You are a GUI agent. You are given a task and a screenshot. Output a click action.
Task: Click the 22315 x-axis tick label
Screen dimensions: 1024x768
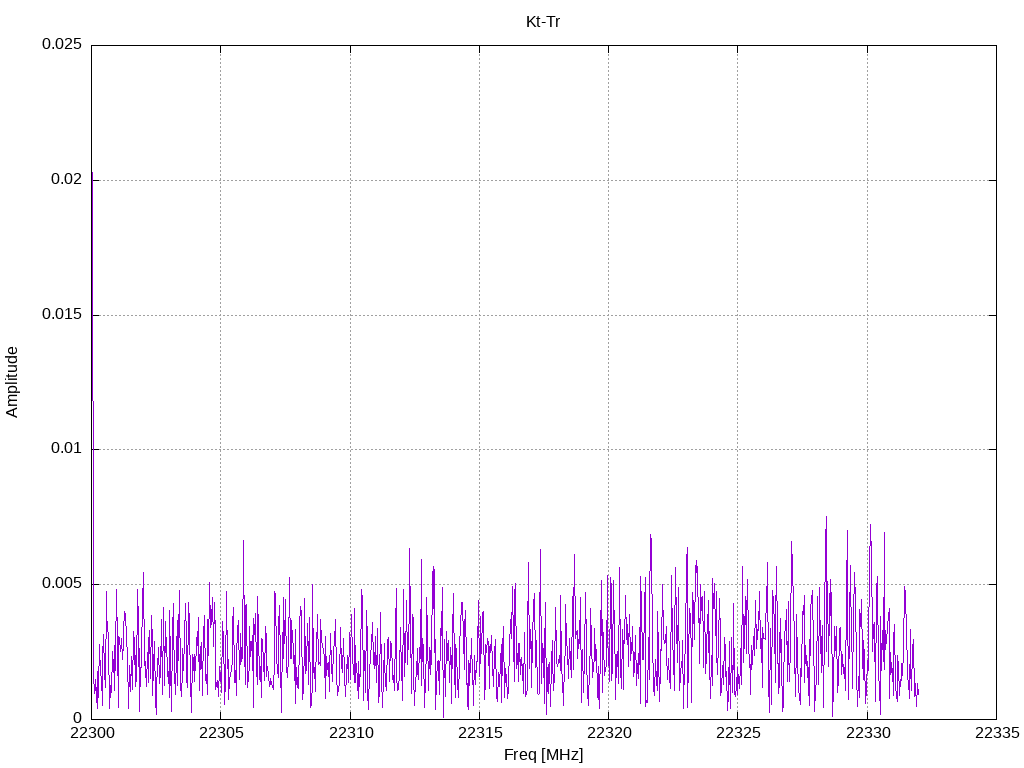coord(479,733)
